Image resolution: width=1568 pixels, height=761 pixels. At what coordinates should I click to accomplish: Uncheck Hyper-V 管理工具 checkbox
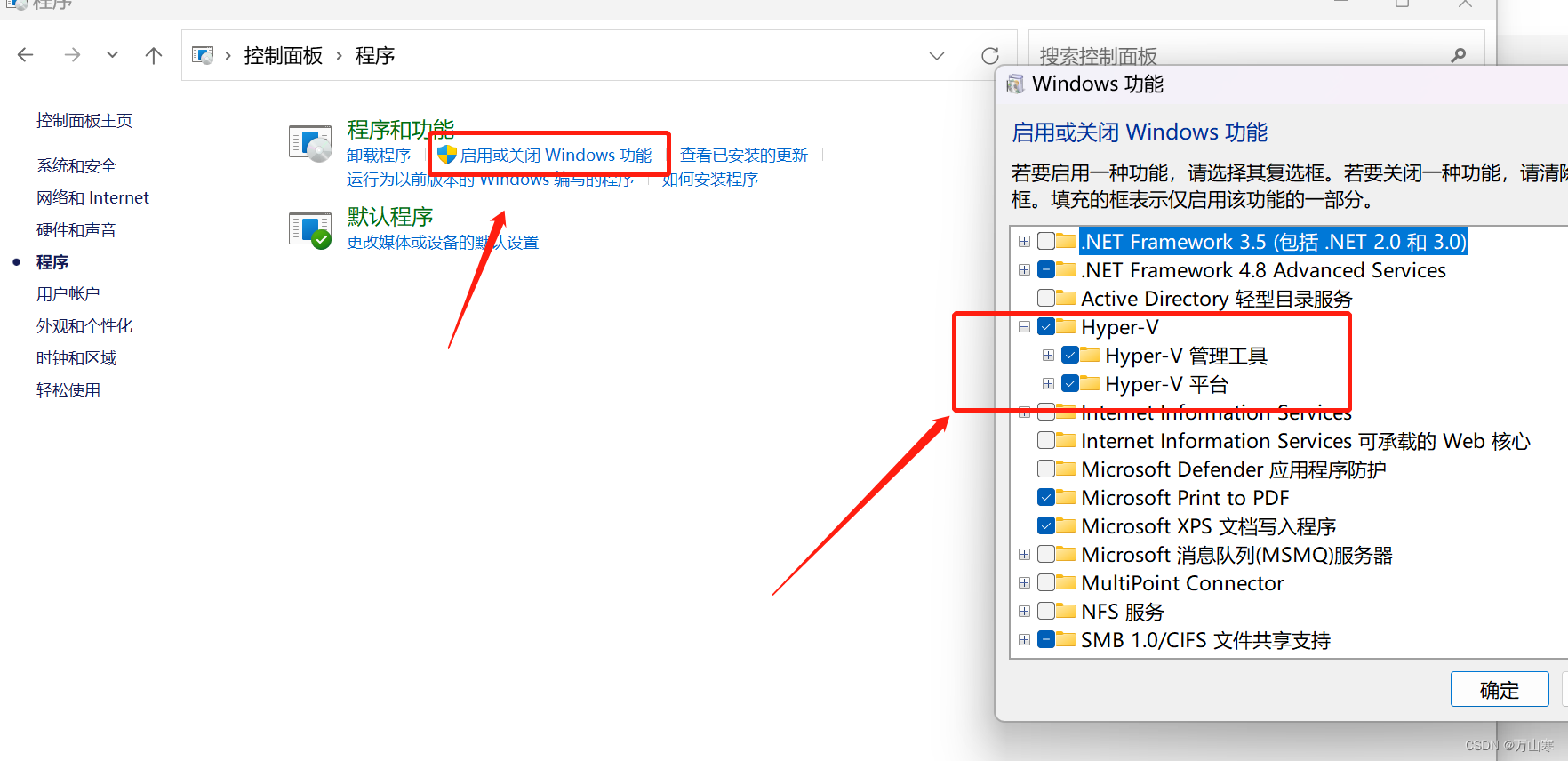pyautogui.click(x=1070, y=356)
